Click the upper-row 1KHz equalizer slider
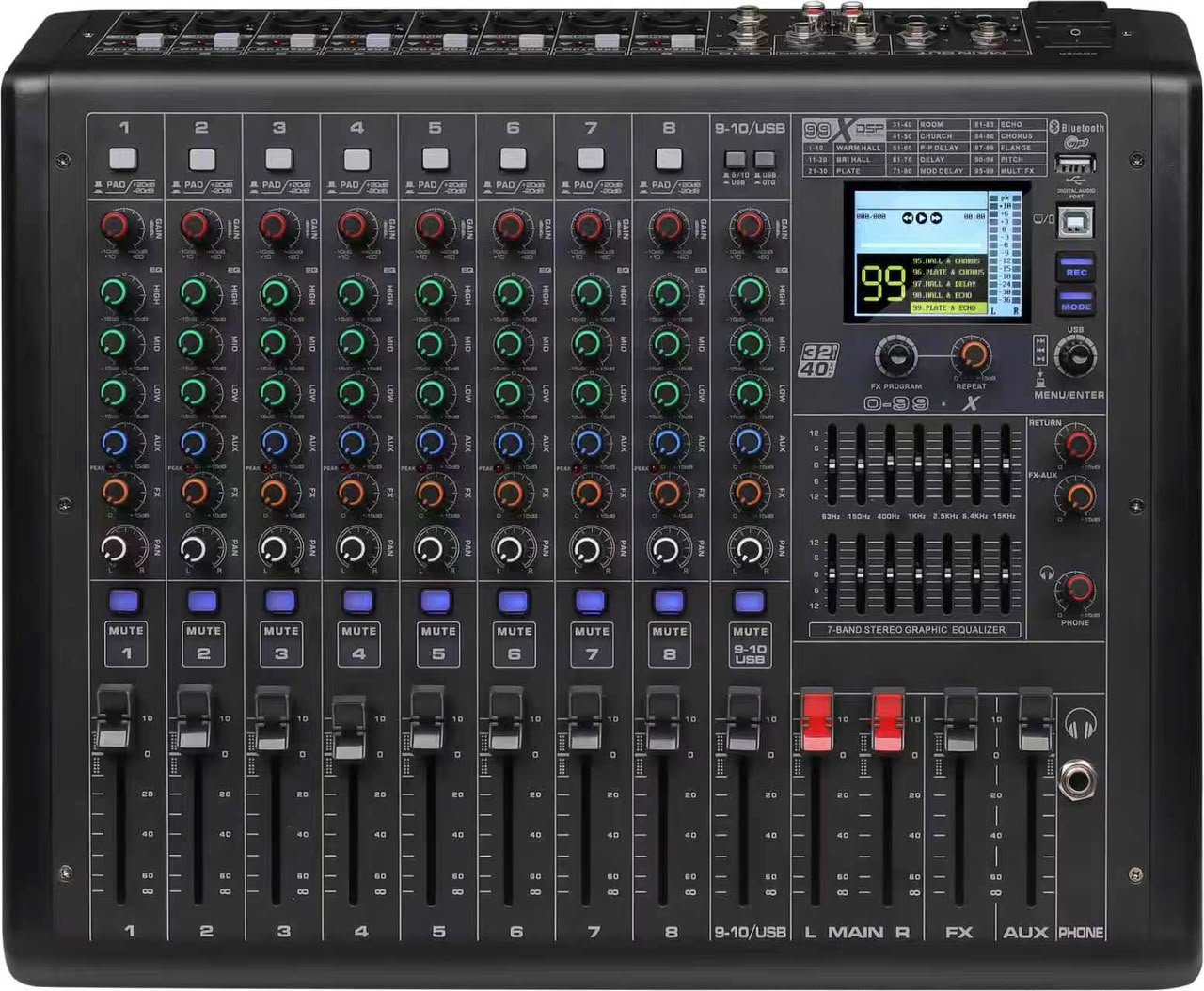This screenshot has width=1204, height=991. pyautogui.click(x=919, y=464)
